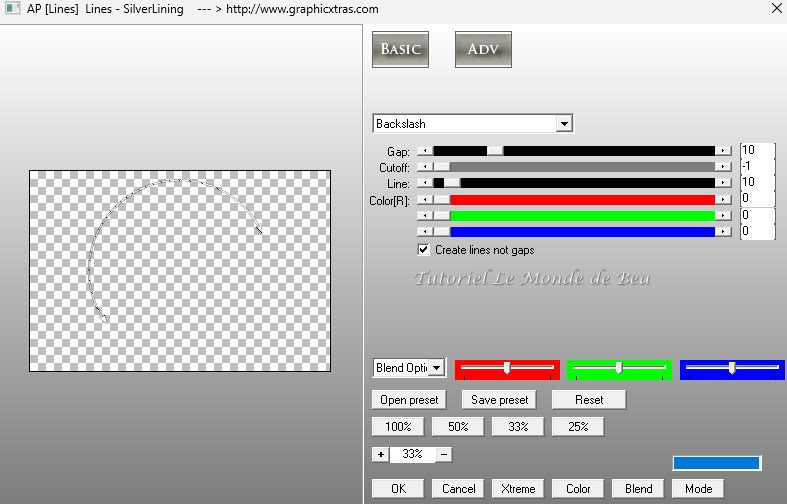Zoom in with the plus button
This screenshot has height=504, width=787.
point(380,454)
